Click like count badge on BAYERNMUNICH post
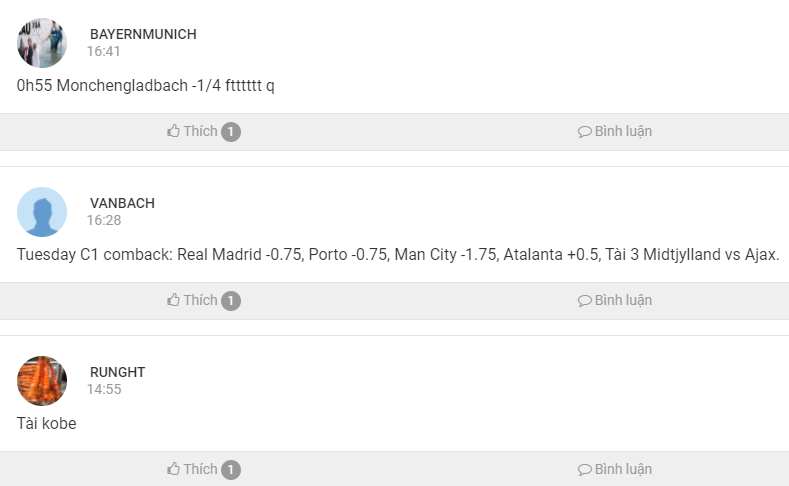This screenshot has width=789, height=486. (231, 132)
